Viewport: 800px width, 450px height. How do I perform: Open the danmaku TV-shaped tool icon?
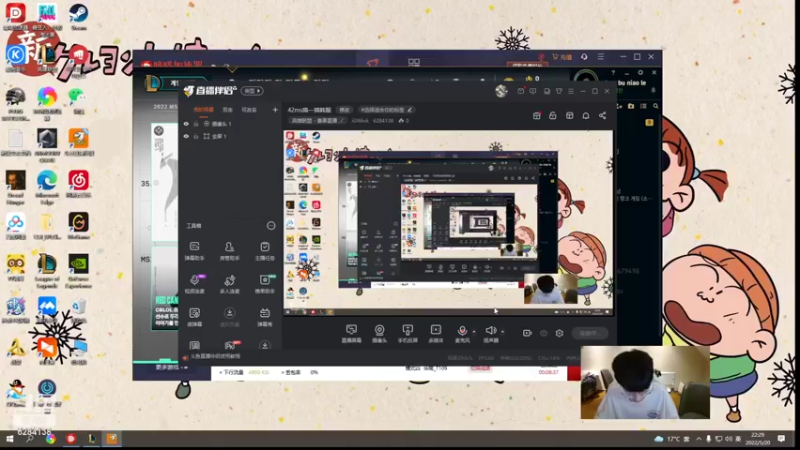pos(264,316)
